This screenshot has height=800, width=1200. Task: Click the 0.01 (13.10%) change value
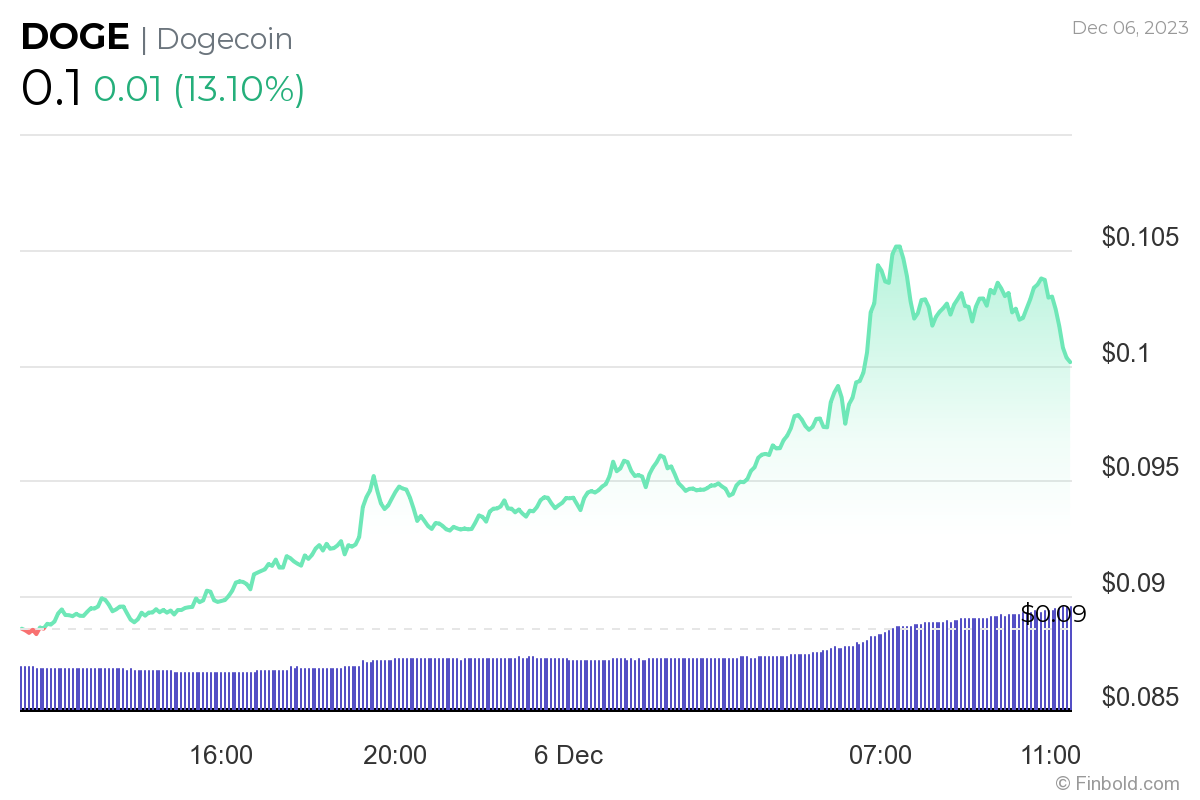(x=199, y=89)
